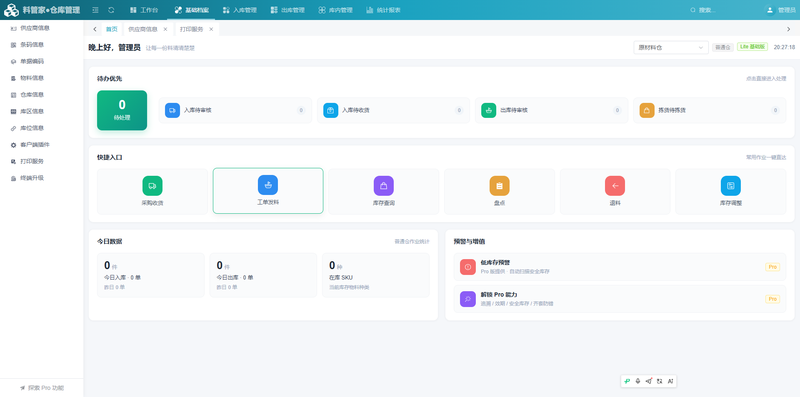
Task: Click green first icon in floating toolbar
Action: (x=627, y=381)
